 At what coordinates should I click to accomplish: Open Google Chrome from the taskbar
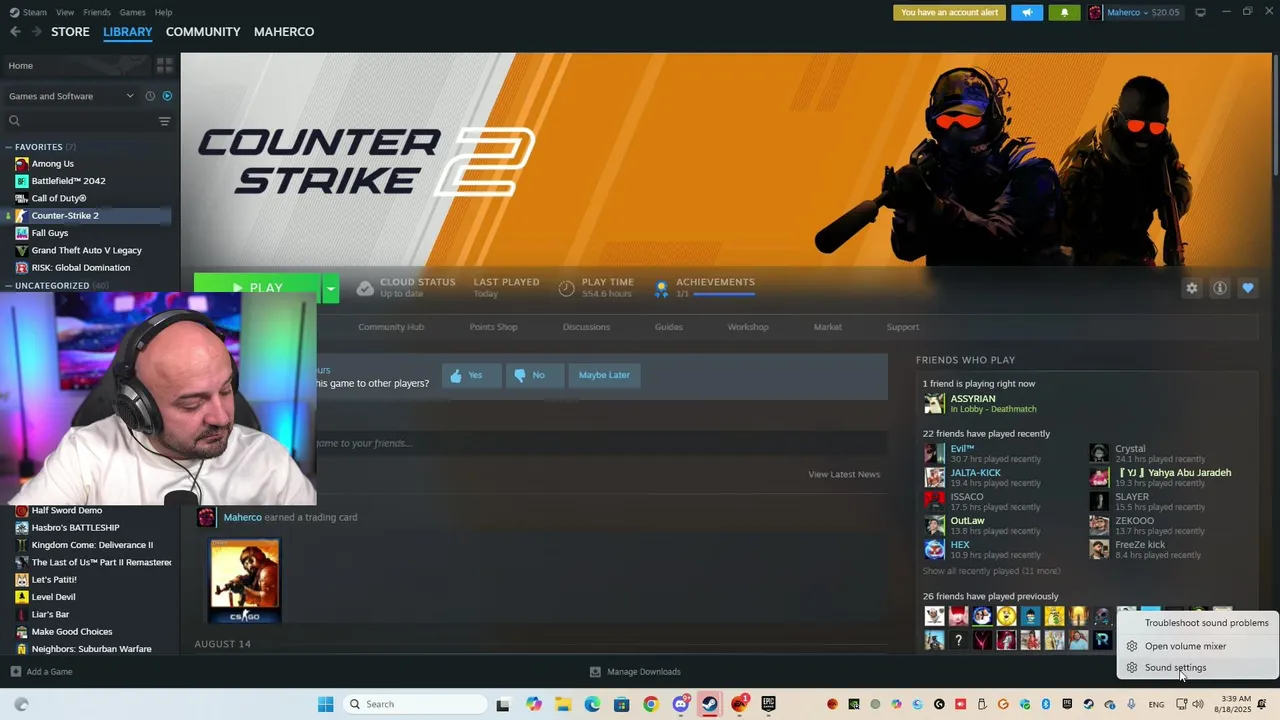click(651, 704)
